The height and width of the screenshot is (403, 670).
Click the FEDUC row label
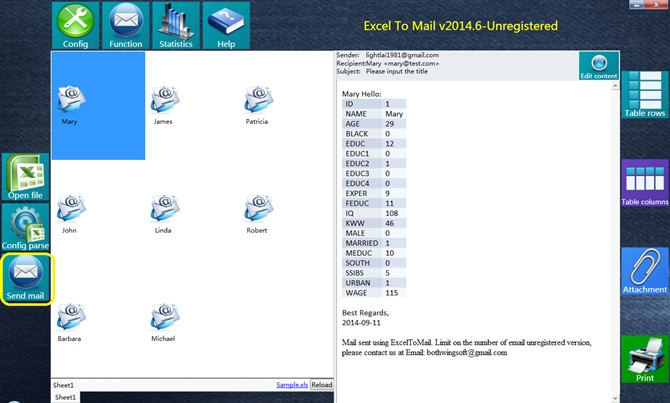pyautogui.click(x=357, y=203)
